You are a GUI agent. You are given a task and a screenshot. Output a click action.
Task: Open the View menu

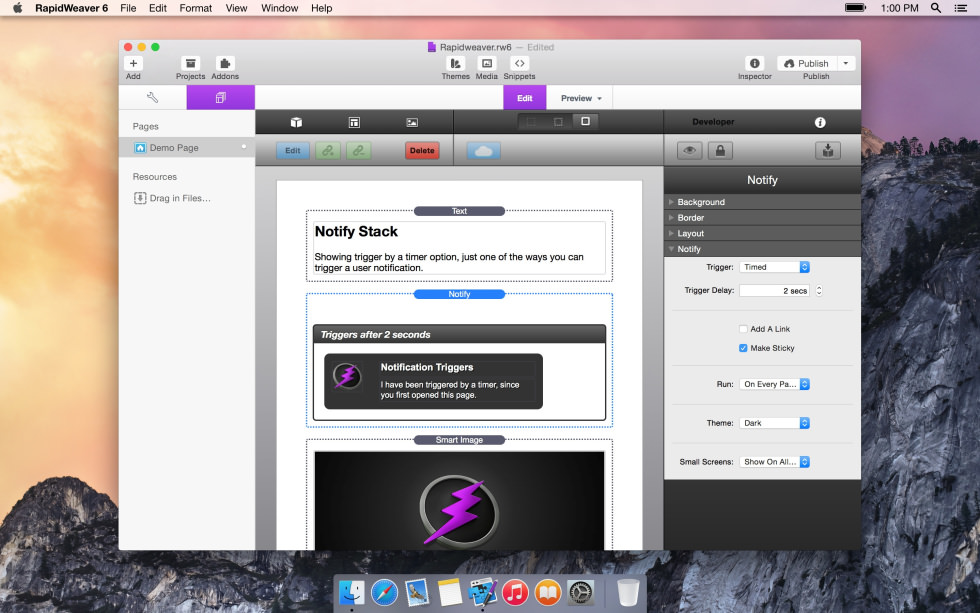(236, 8)
